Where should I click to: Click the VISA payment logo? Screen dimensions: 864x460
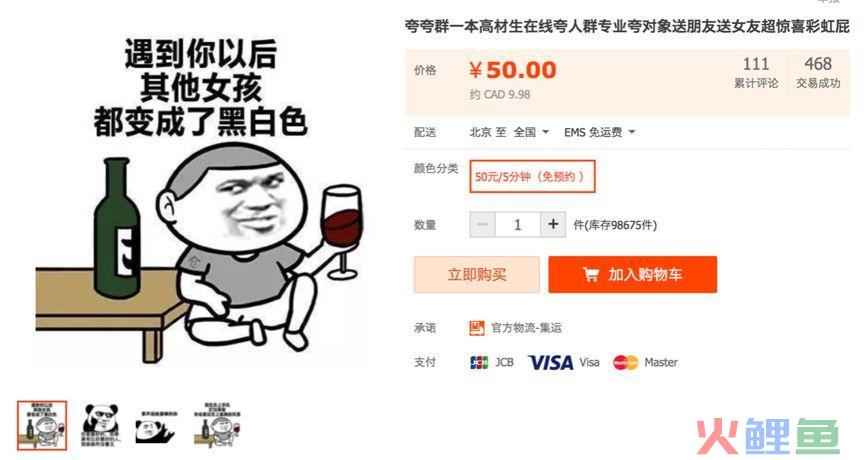(x=550, y=362)
